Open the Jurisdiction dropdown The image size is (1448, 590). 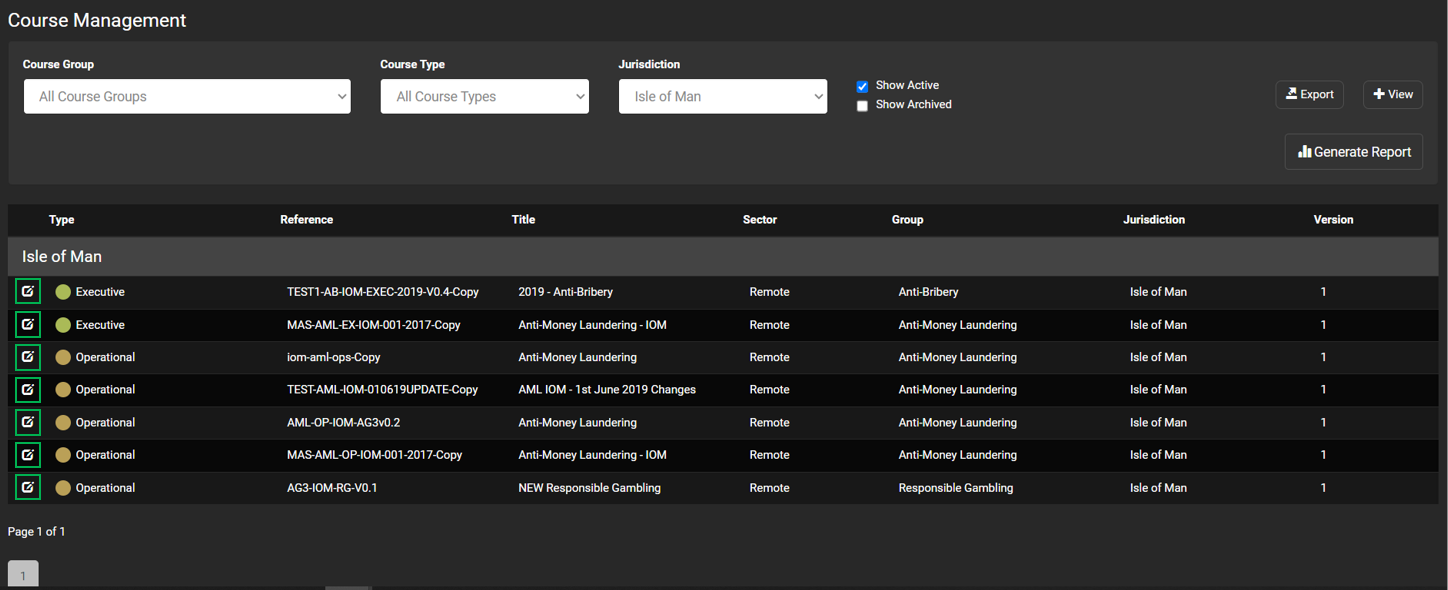[x=723, y=96]
